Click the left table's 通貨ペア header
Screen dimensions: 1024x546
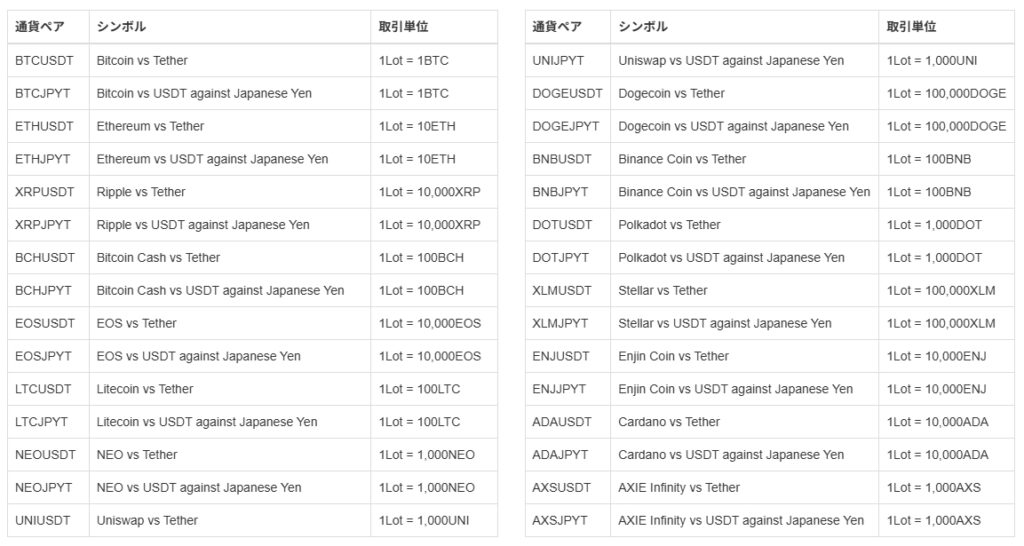40,27
